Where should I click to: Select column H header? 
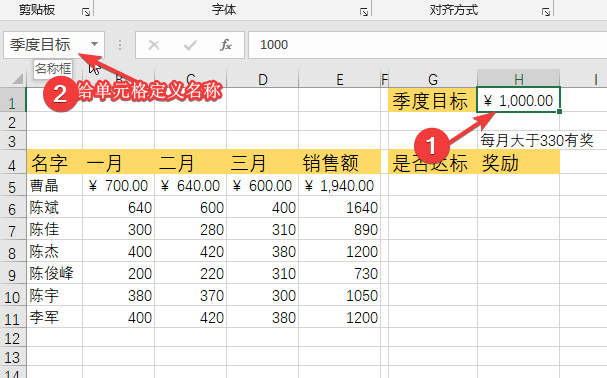pyautogui.click(x=519, y=79)
